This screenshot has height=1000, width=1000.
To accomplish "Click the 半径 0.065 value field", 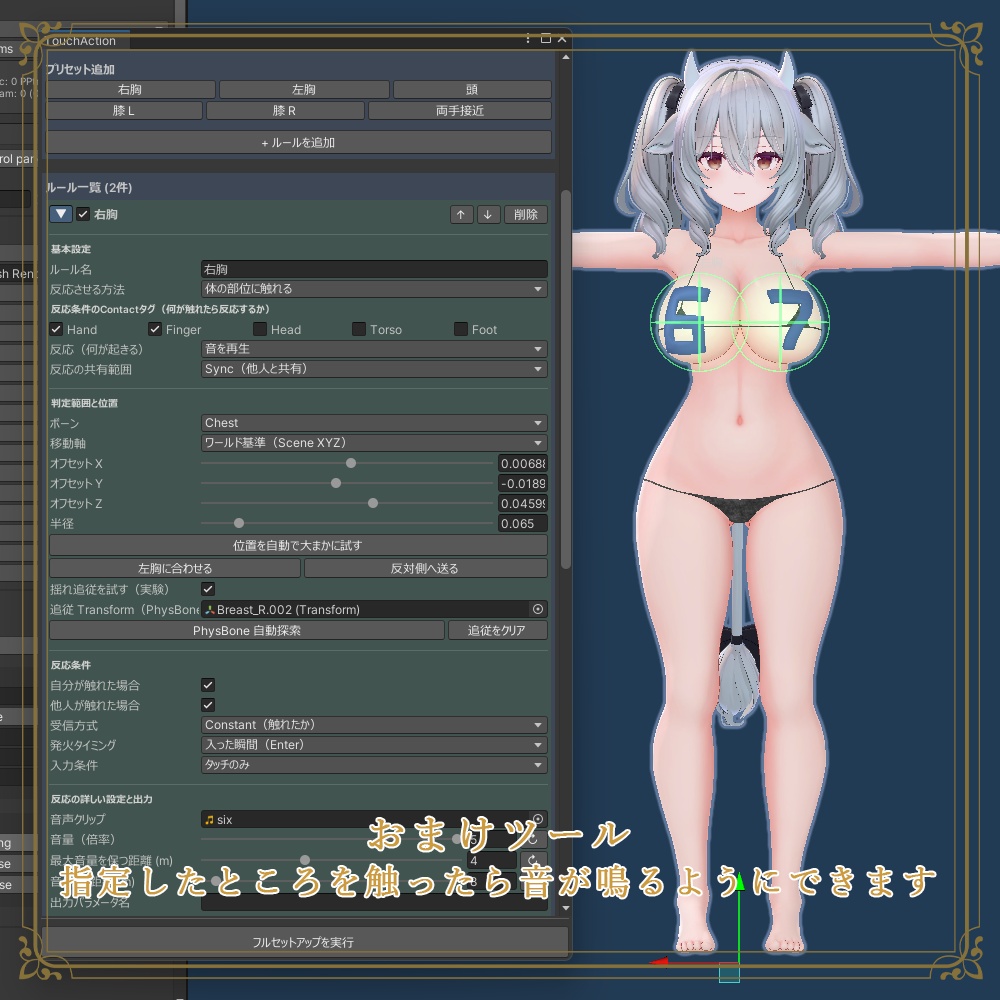I will point(522,524).
